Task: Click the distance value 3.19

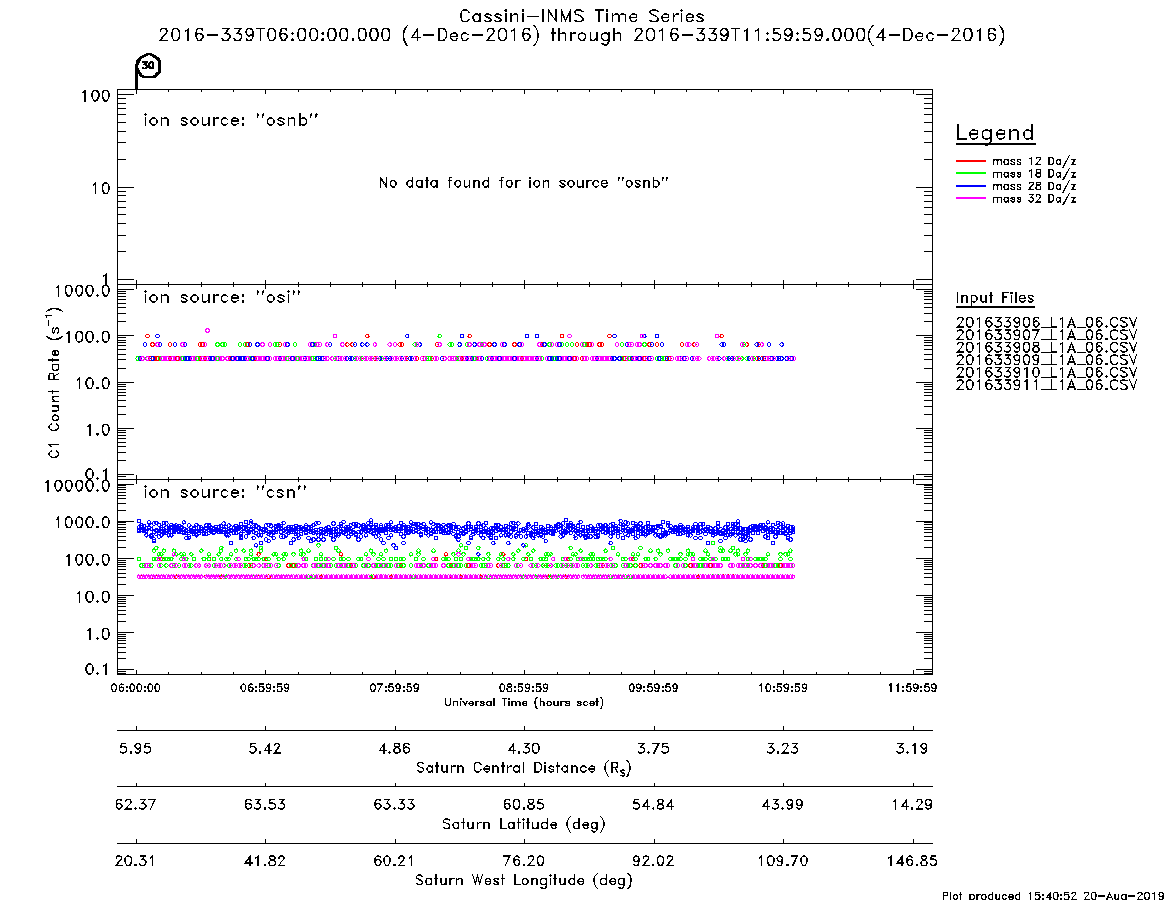Action: (912, 749)
